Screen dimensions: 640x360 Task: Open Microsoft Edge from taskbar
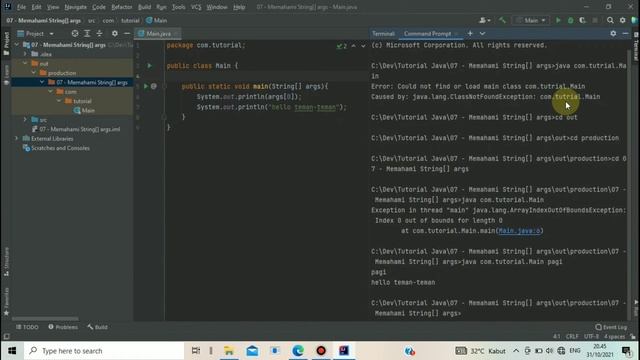pos(298,351)
